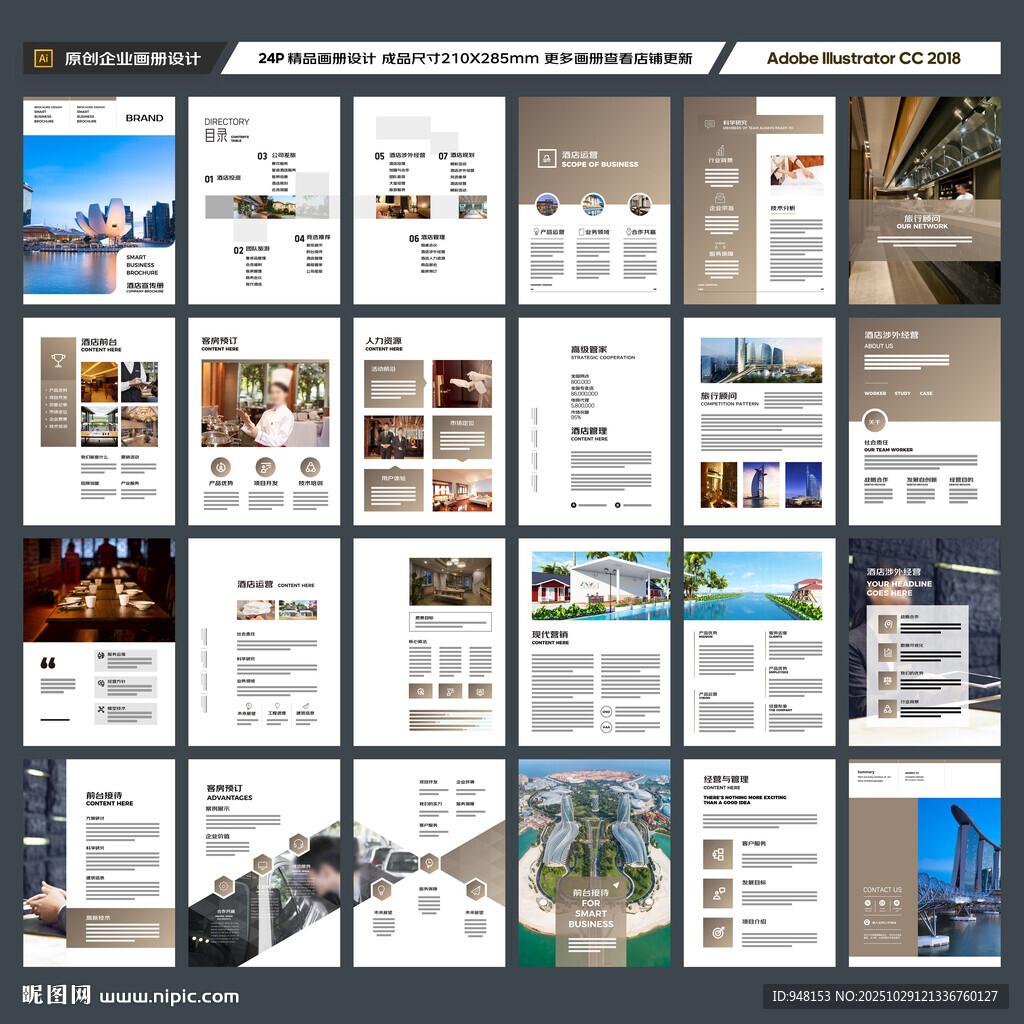
Task: Click the 07 酒店规划 directory entry
Action: pos(456,155)
